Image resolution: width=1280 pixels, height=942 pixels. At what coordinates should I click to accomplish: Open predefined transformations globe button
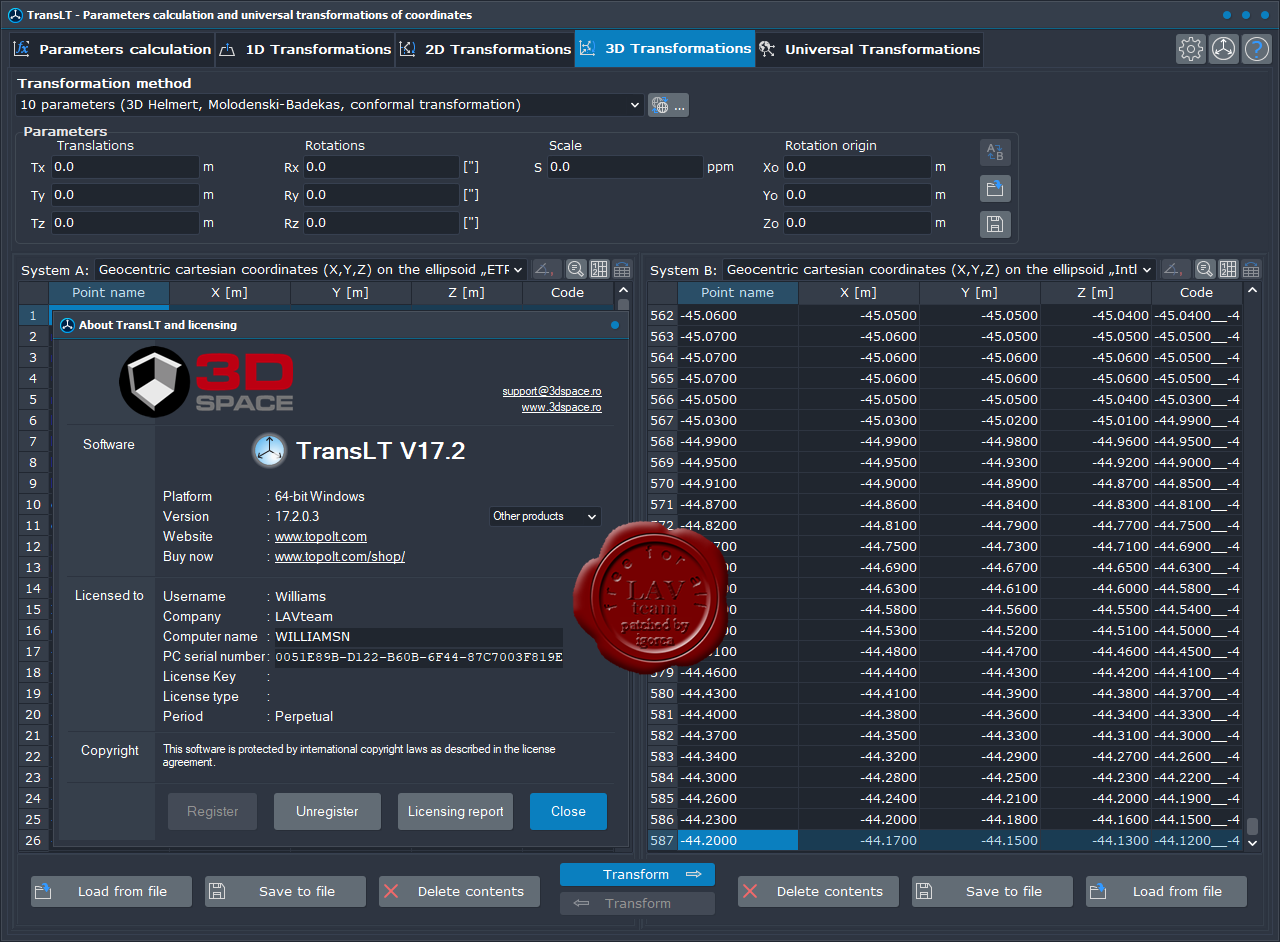tap(668, 105)
